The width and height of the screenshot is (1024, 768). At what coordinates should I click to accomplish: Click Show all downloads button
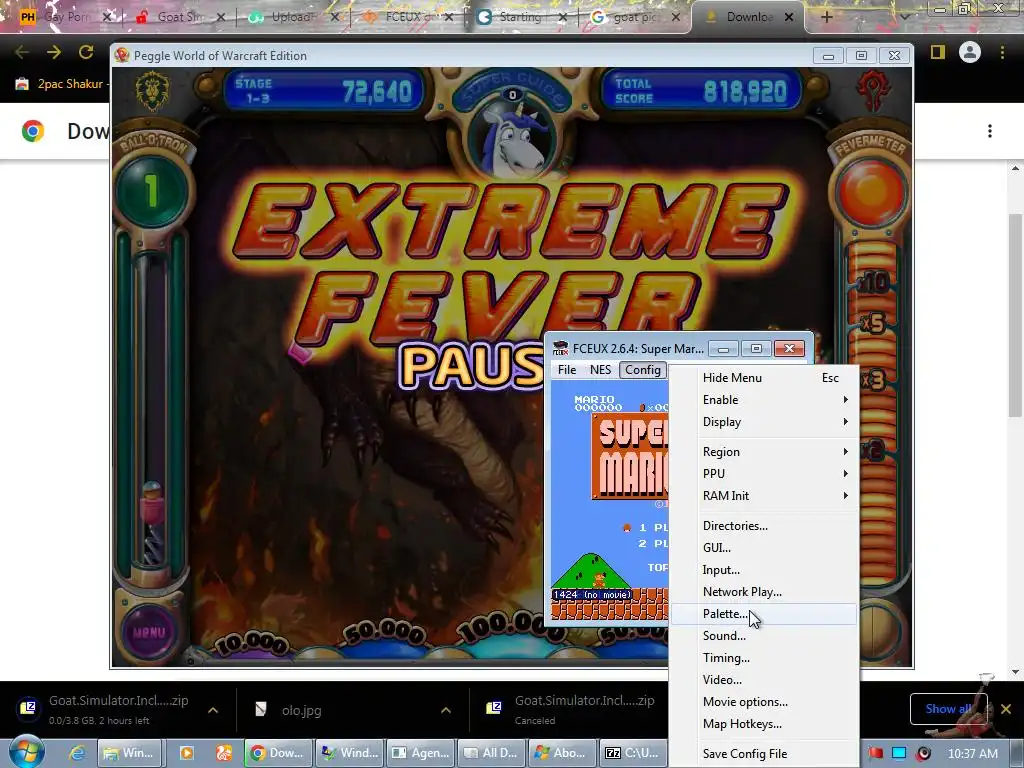click(948, 709)
